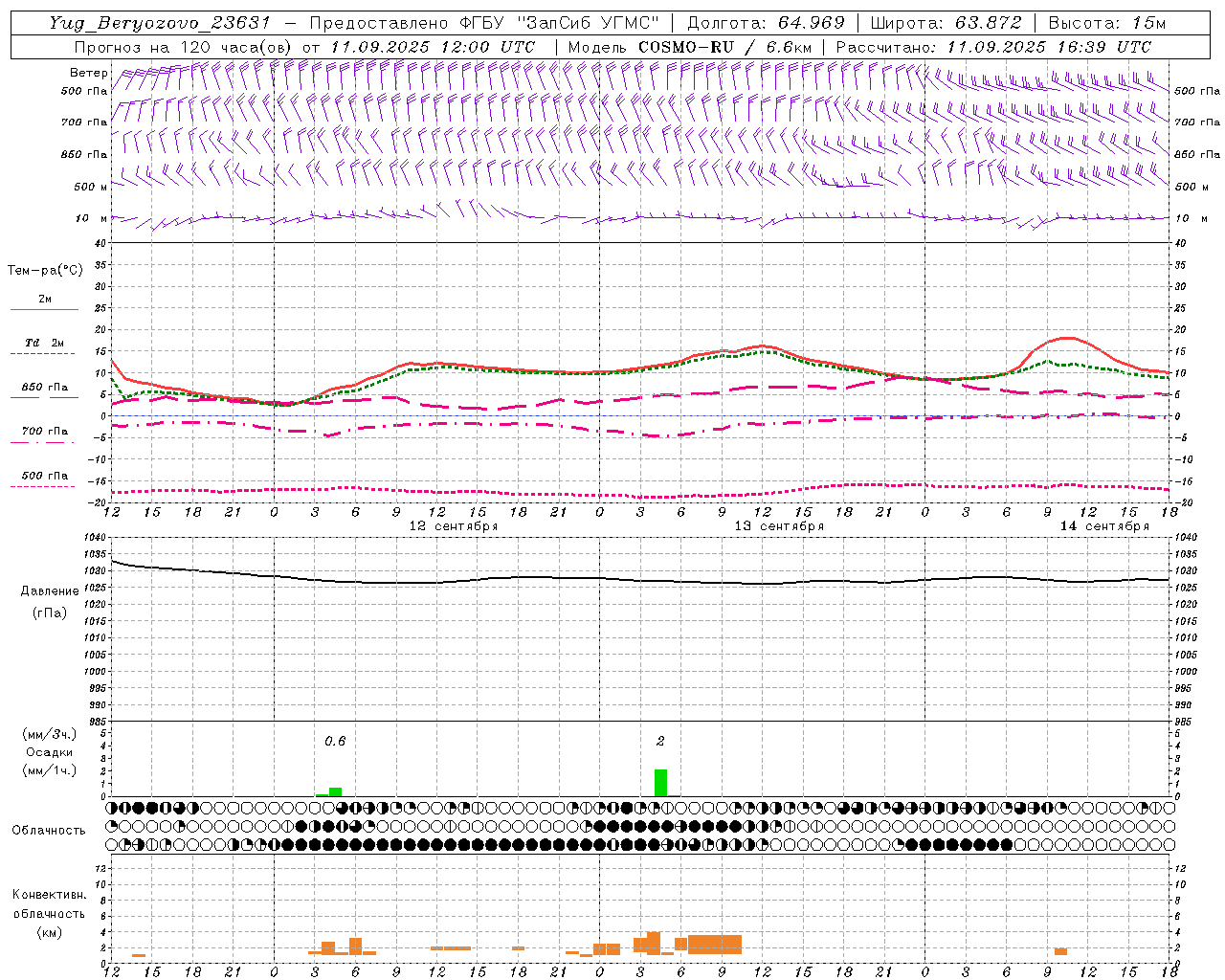Click the Давление pressure panel label

50,591
